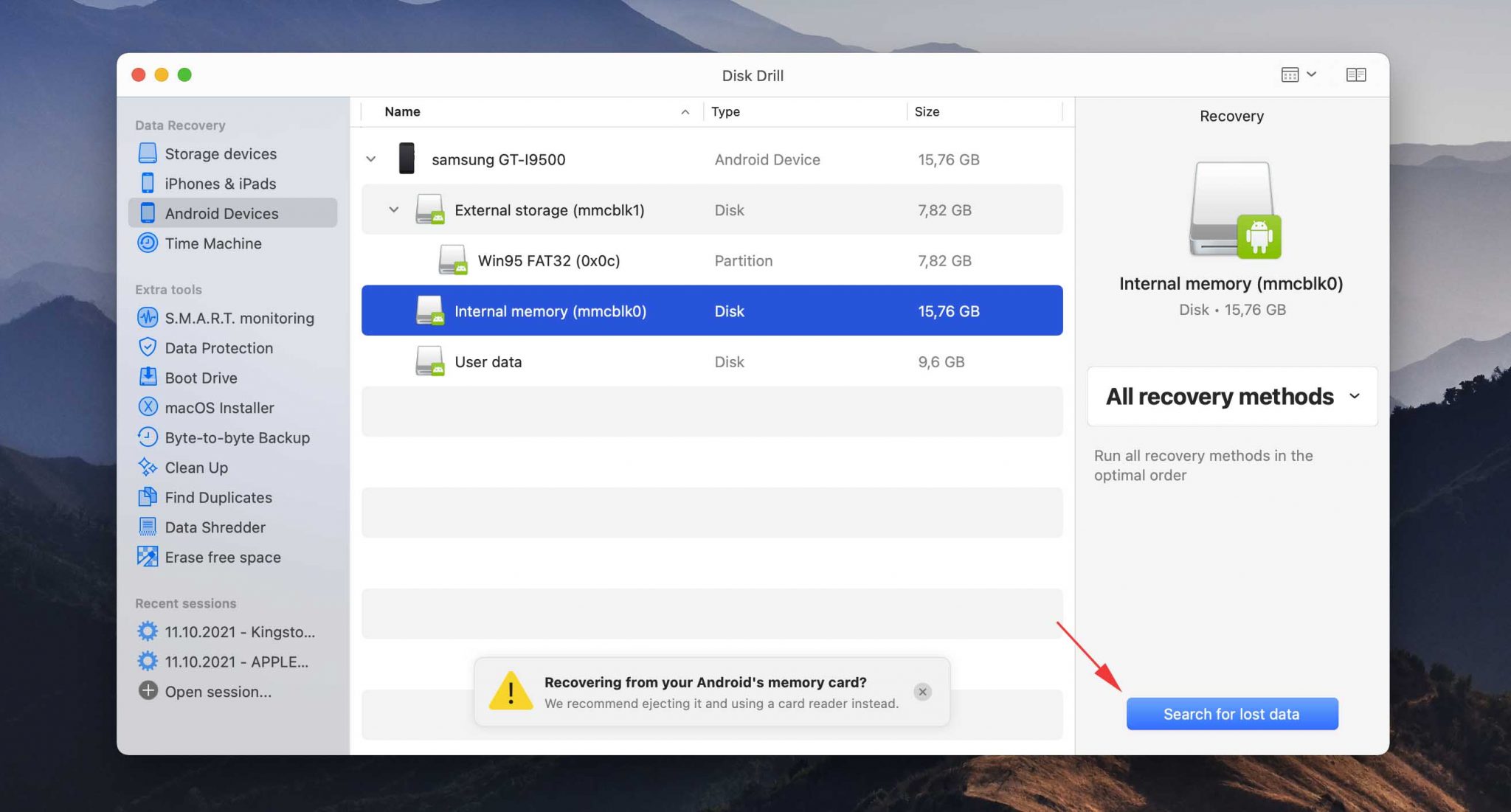Select the Win95 FAT32 (0x0c) partition
1511x812 pixels.
pyautogui.click(x=712, y=260)
